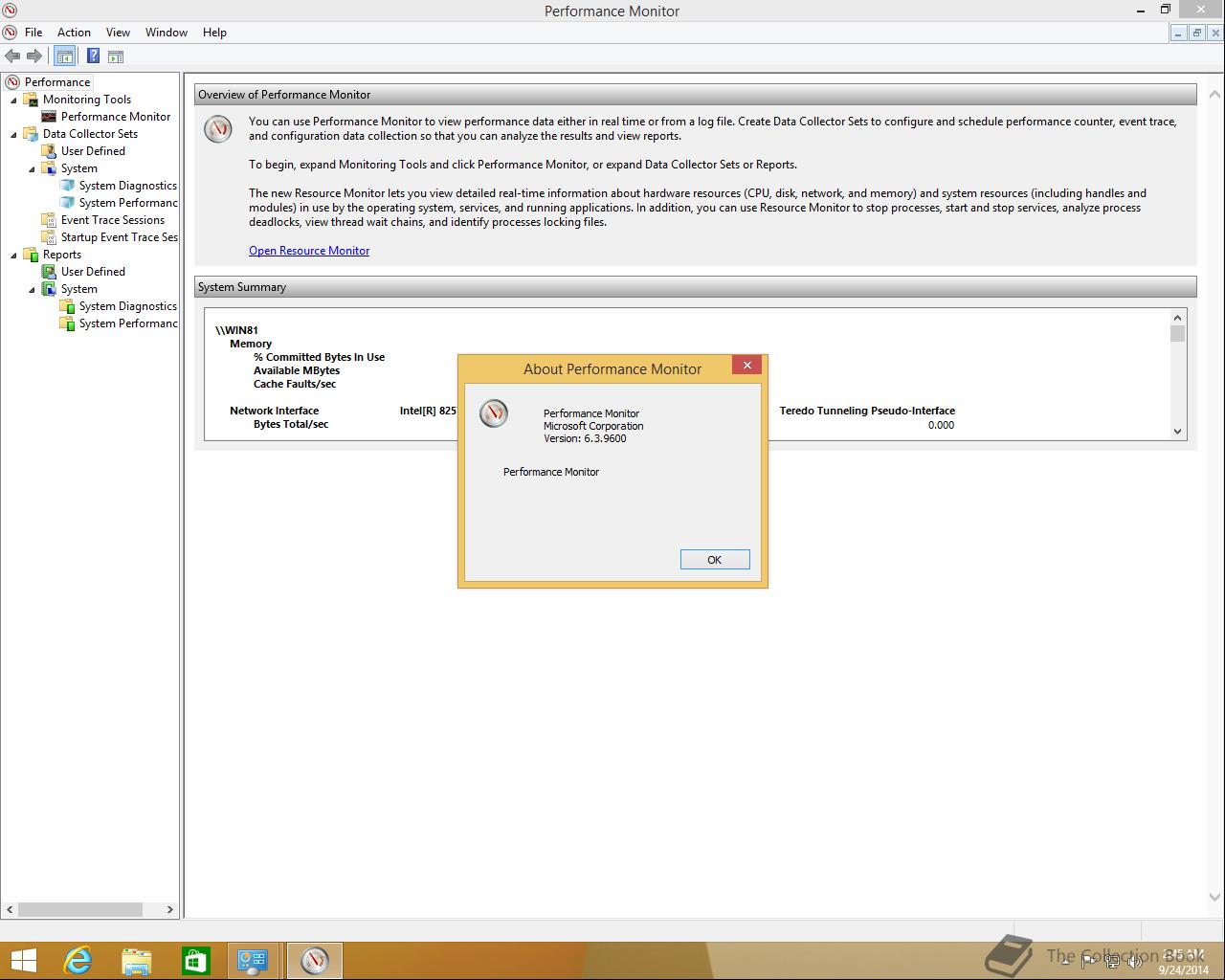Click the Control Panel taskbar icon
Screen dimensions: 1225x980
tap(254, 960)
